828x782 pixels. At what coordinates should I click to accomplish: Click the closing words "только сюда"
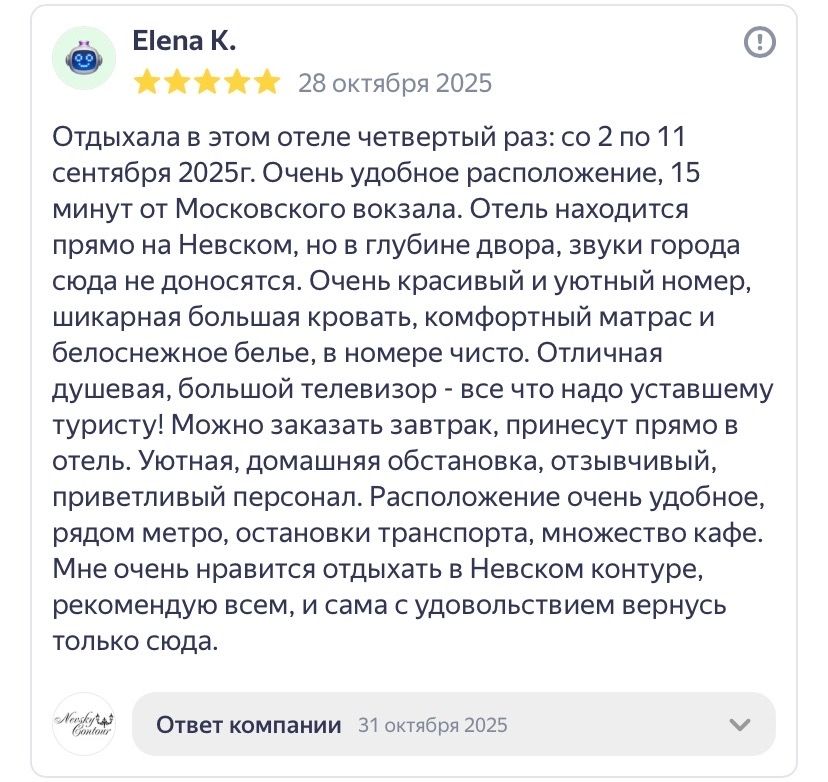[134, 641]
